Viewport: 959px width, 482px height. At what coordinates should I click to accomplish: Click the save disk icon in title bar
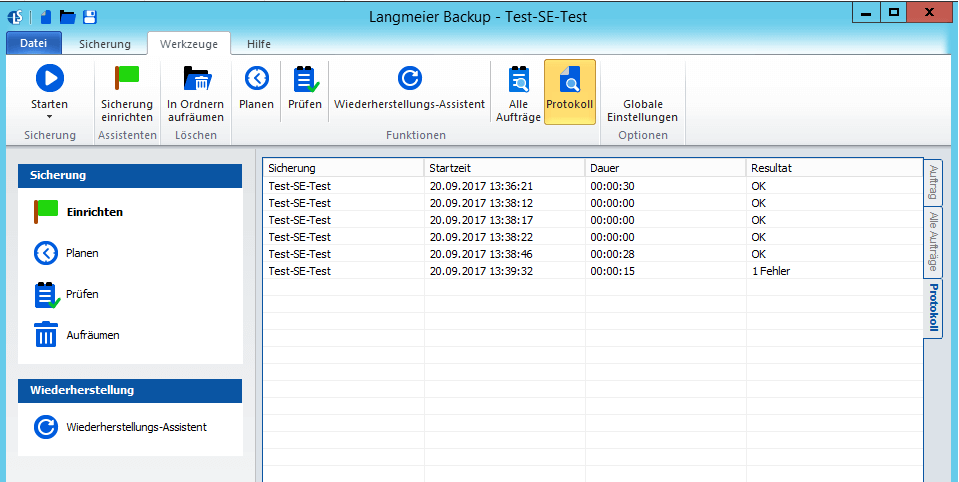pos(90,17)
